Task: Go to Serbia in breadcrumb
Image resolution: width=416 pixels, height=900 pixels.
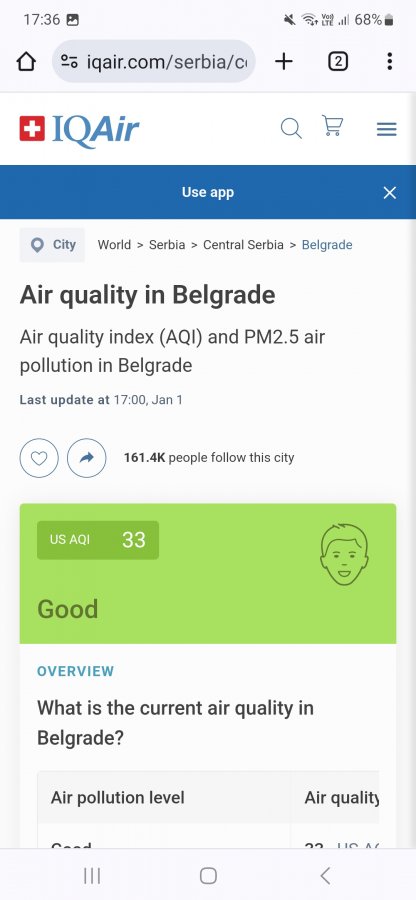Action: pos(167,245)
